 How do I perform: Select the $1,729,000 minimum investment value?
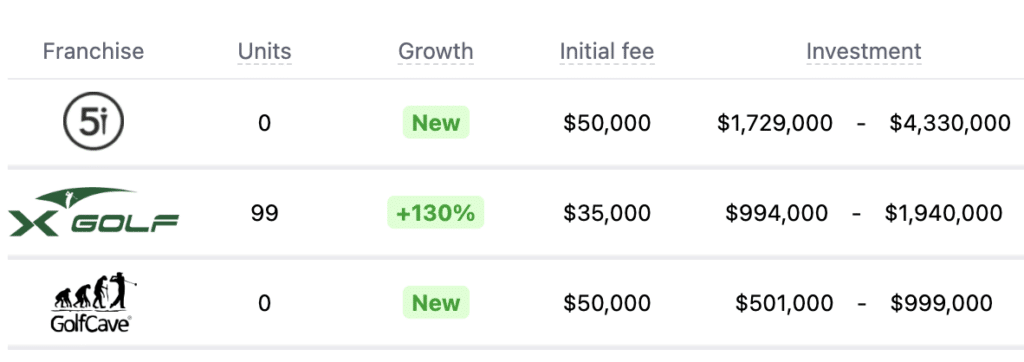coord(775,123)
